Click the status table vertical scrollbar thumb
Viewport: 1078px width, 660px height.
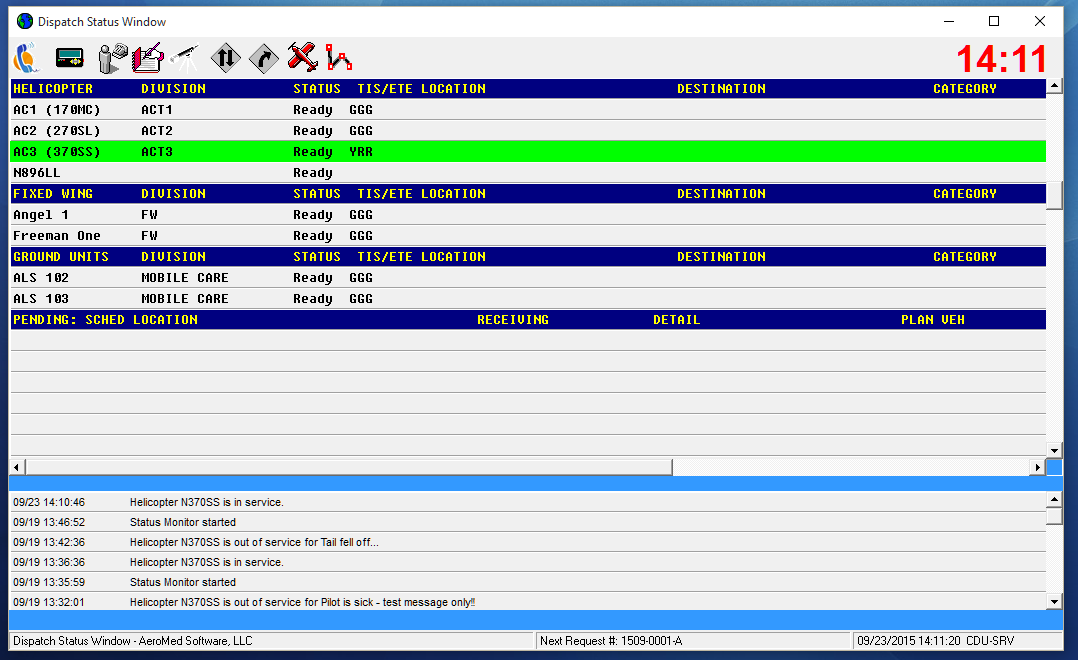[1054, 195]
